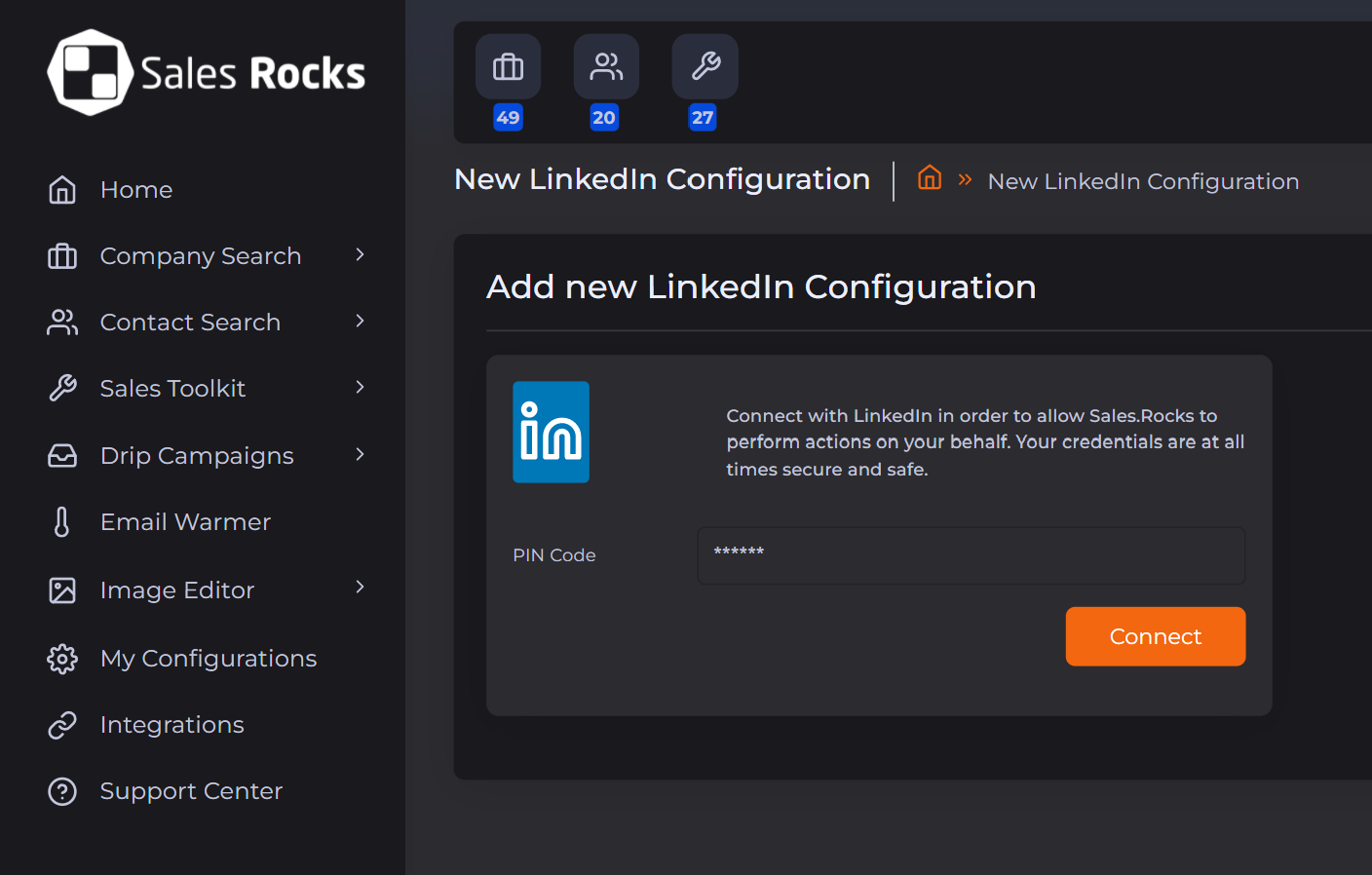Expand the Image Editor submenu chevron
Screen dimensions: 1372x875
click(x=361, y=587)
